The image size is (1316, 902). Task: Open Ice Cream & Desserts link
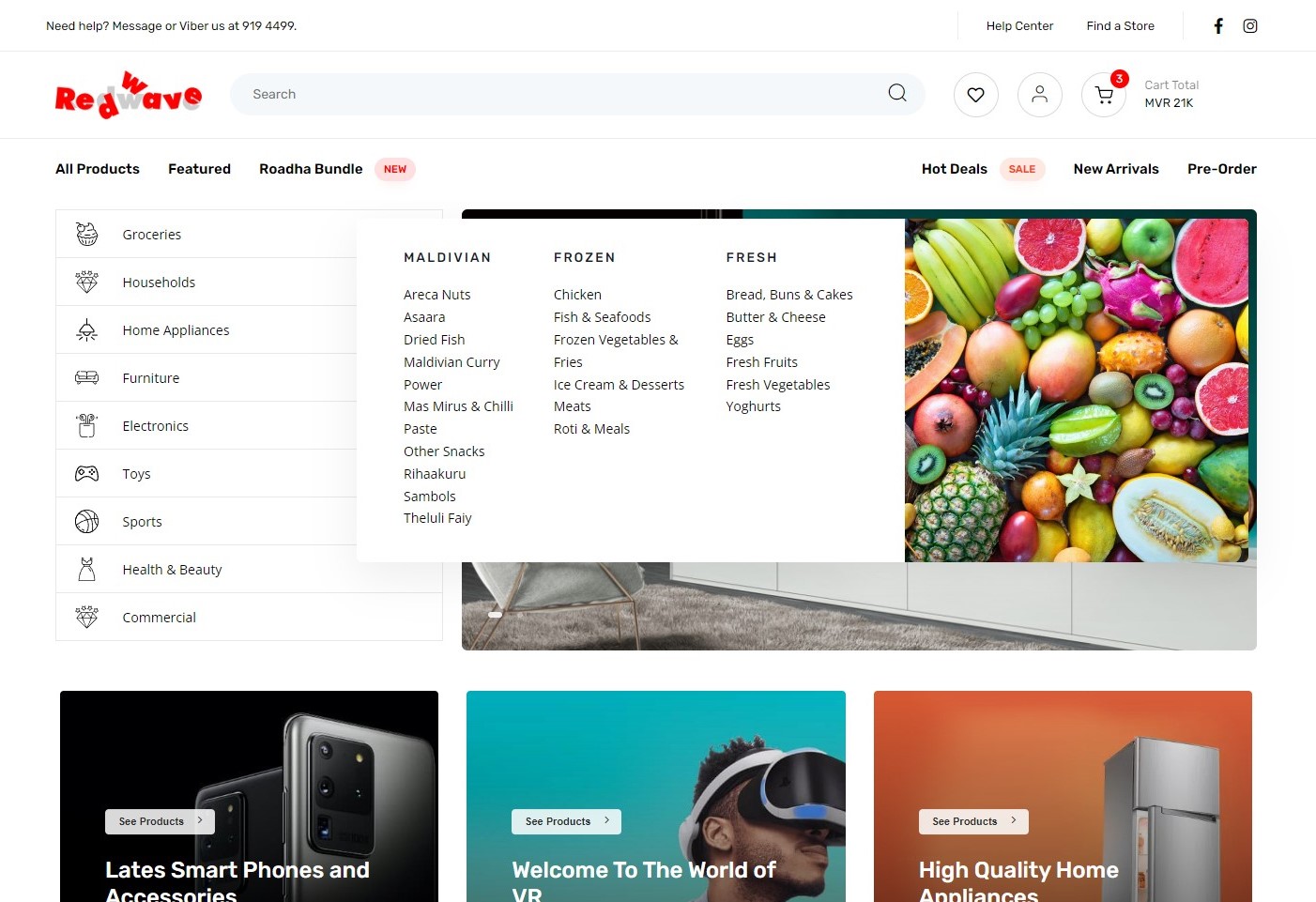pyautogui.click(x=619, y=385)
